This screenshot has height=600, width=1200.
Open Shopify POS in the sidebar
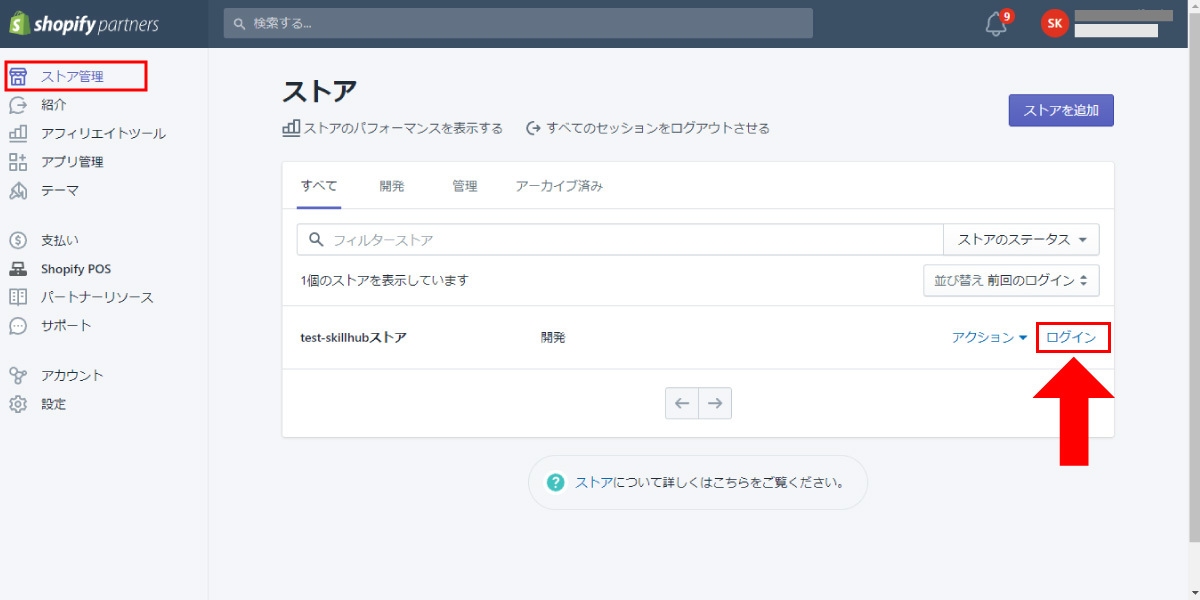tap(76, 269)
